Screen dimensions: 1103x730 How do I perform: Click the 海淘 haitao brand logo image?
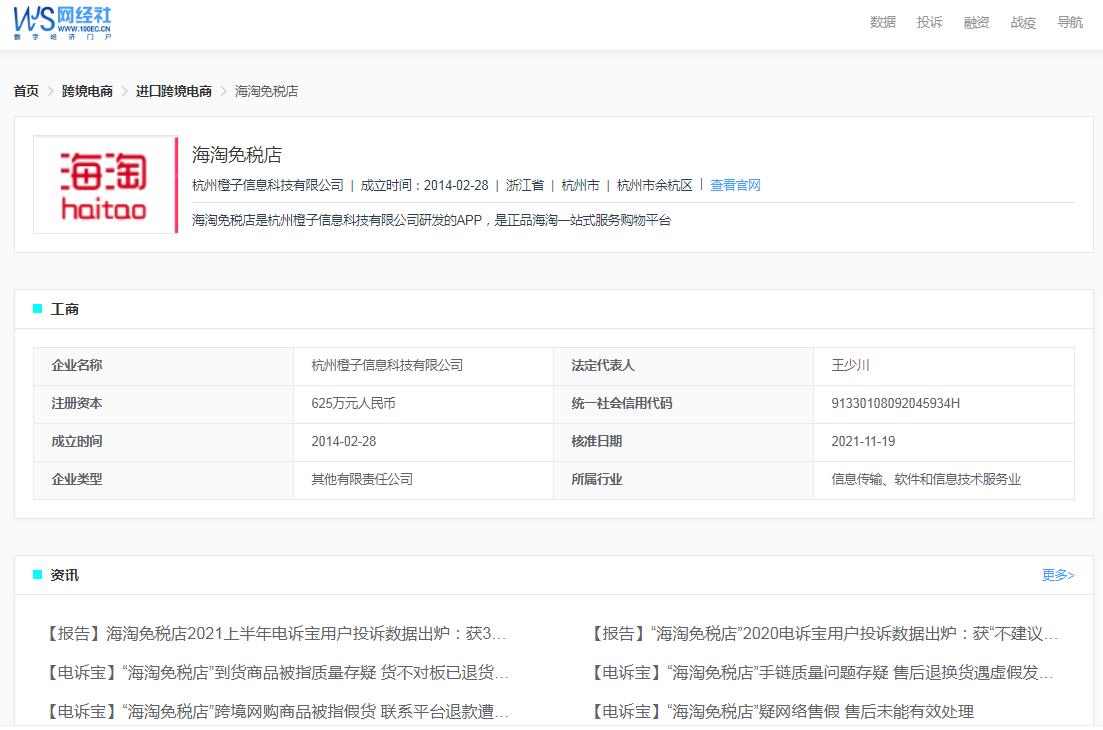click(x=104, y=185)
